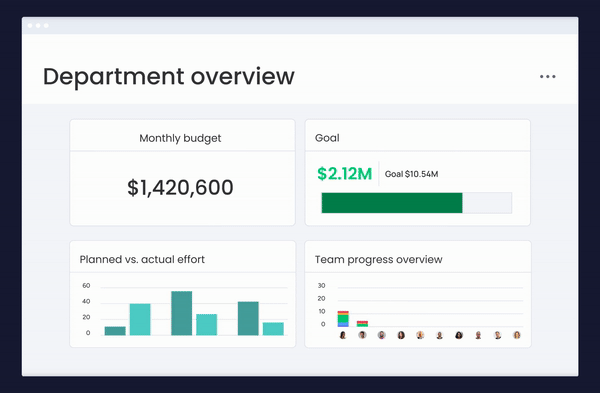Image resolution: width=600 pixels, height=393 pixels.
Task: Click the light teal bar in the middle group
Action: (207, 325)
